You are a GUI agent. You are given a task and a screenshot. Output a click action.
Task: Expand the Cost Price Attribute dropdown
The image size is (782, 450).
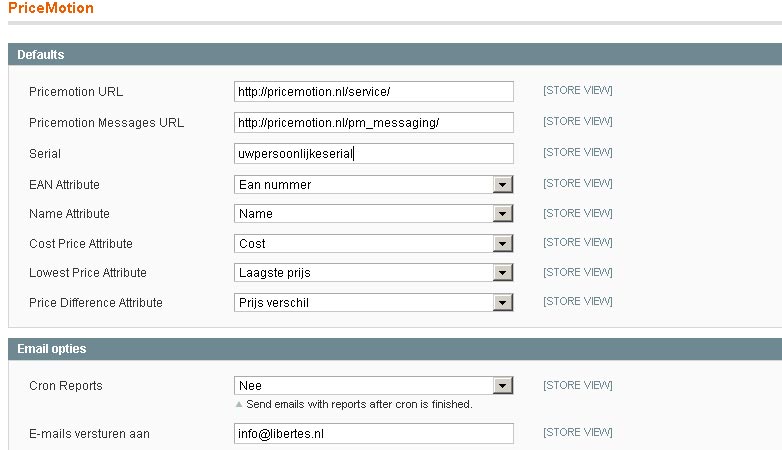coord(374,243)
